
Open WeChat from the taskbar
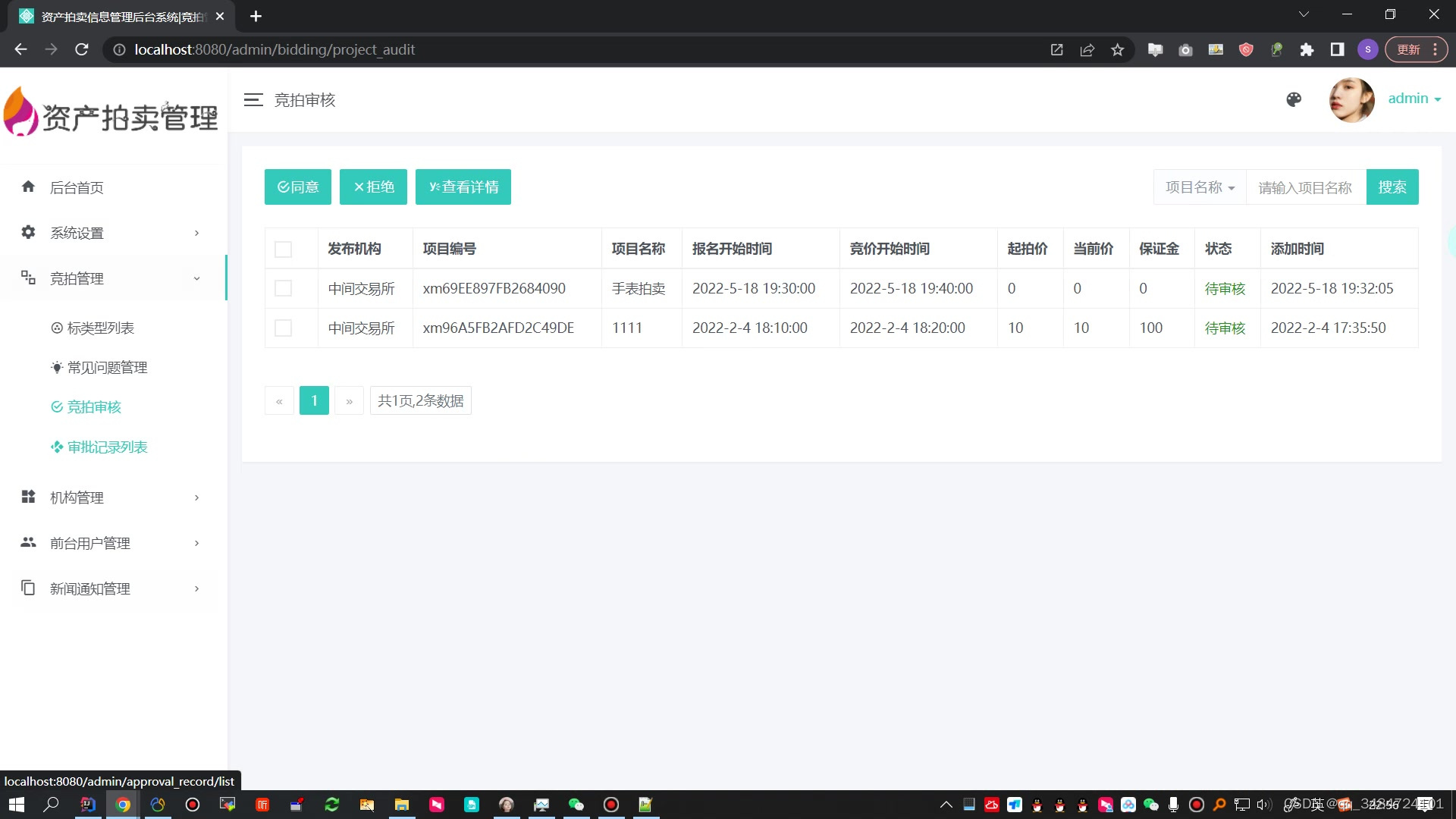(x=576, y=805)
